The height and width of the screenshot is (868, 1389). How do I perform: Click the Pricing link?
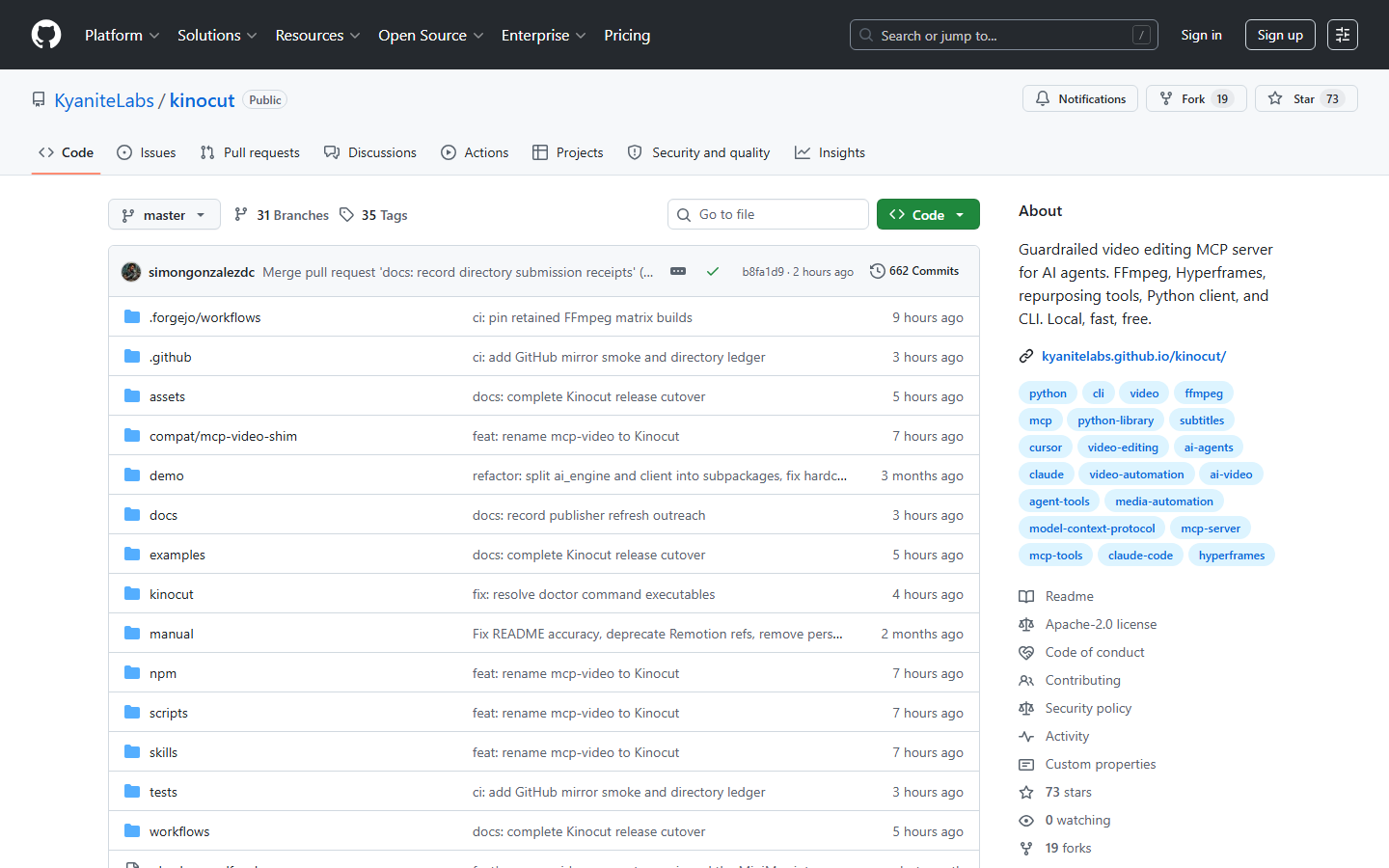[x=627, y=35]
